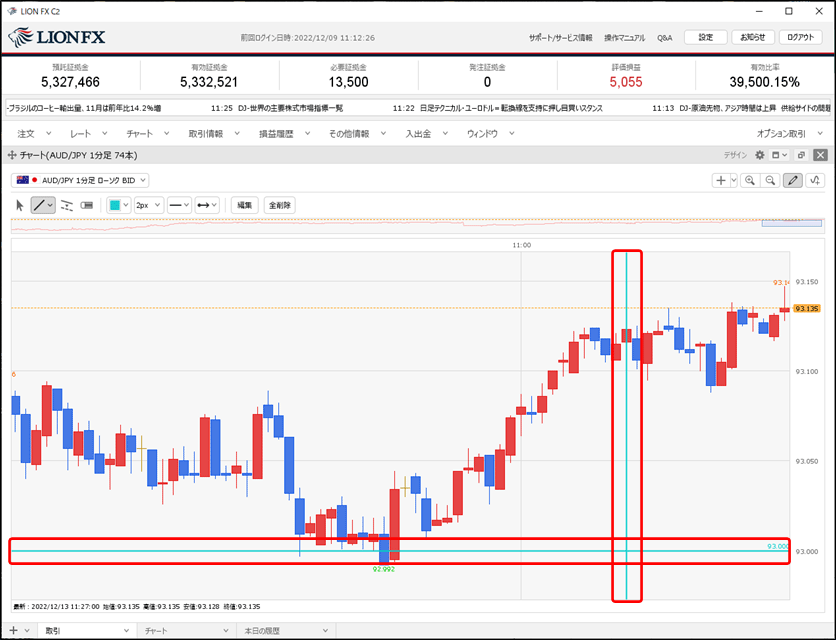
Task: Click the 有効比率 value 39,500.15%
Action: (764, 82)
